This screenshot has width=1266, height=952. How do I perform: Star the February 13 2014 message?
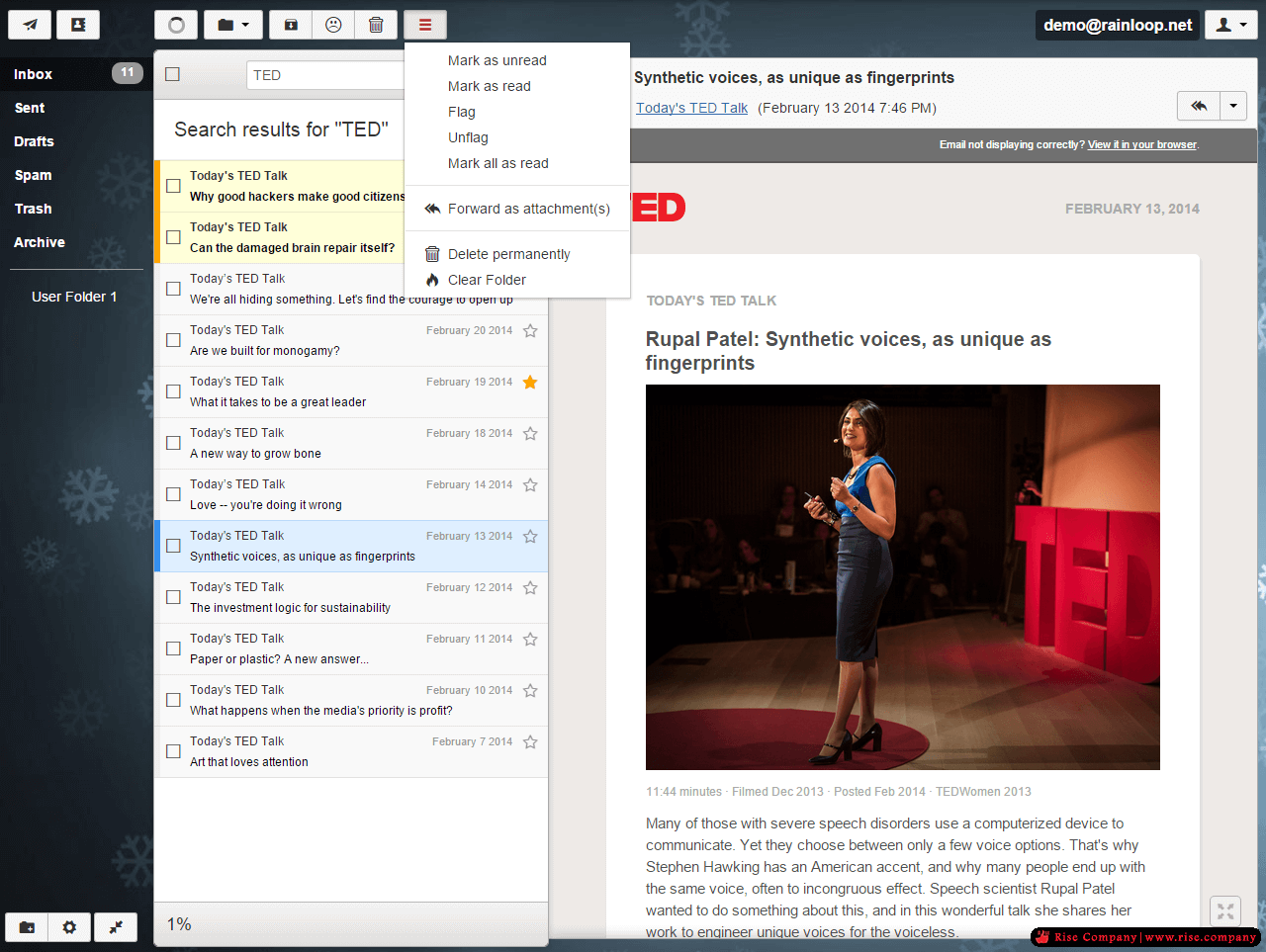(530, 537)
